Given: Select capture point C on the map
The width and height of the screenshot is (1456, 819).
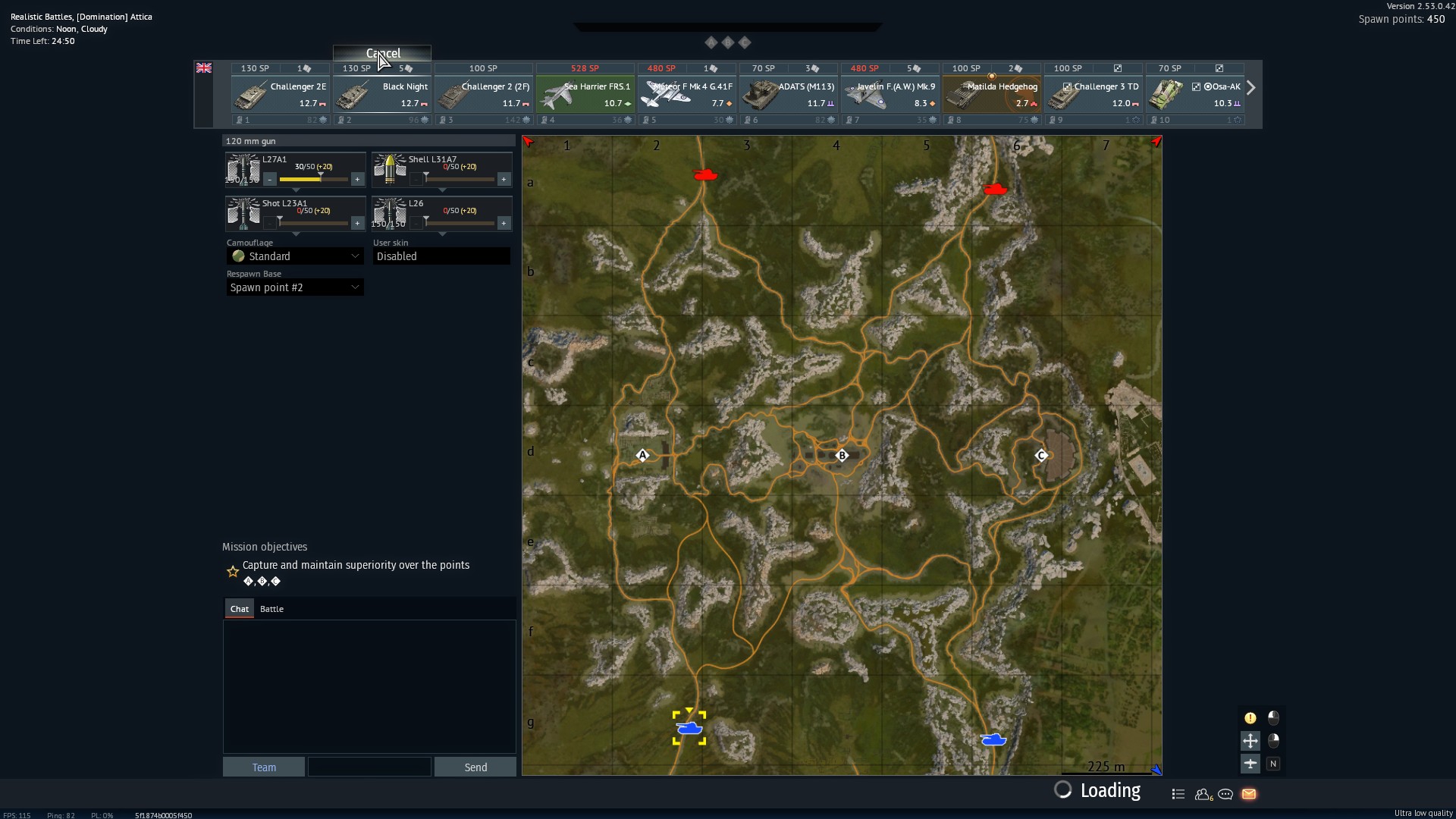Looking at the screenshot, I should point(1041,456).
